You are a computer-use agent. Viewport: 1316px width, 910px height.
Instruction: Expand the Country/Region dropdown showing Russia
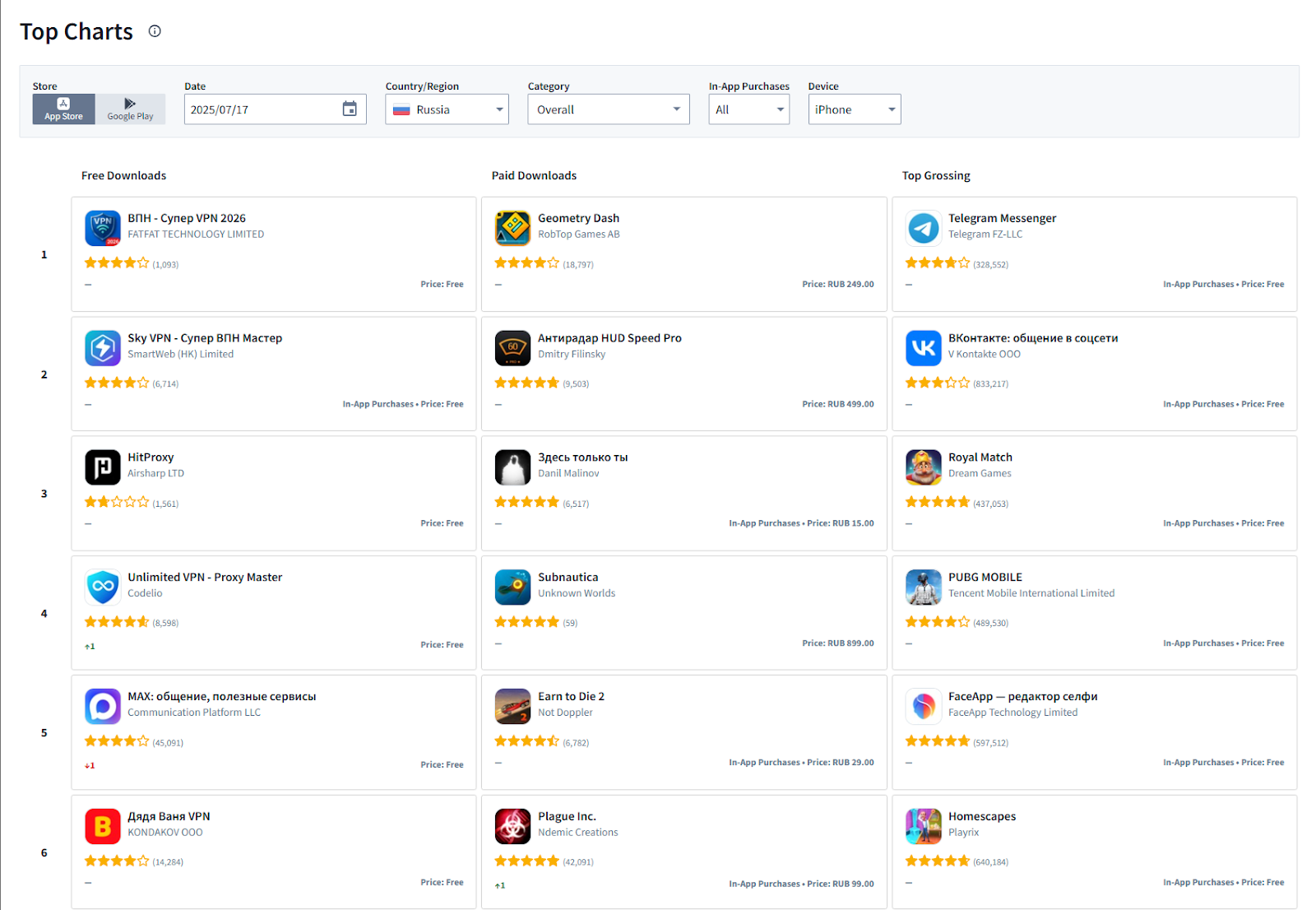[x=447, y=109]
